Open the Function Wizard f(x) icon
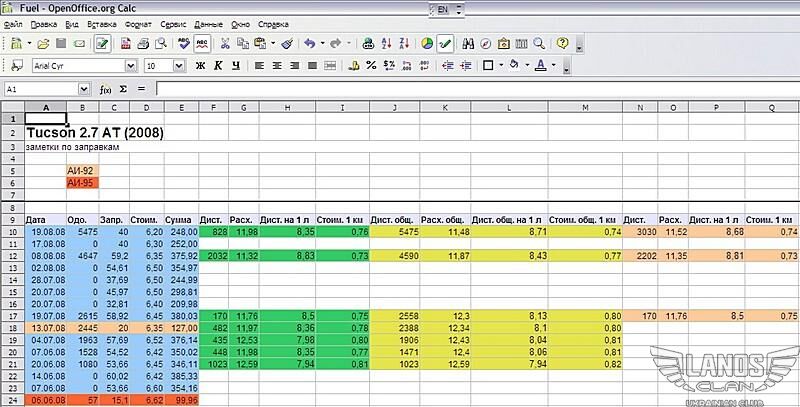This screenshot has width=800, height=407. pyautogui.click(x=105, y=89)
